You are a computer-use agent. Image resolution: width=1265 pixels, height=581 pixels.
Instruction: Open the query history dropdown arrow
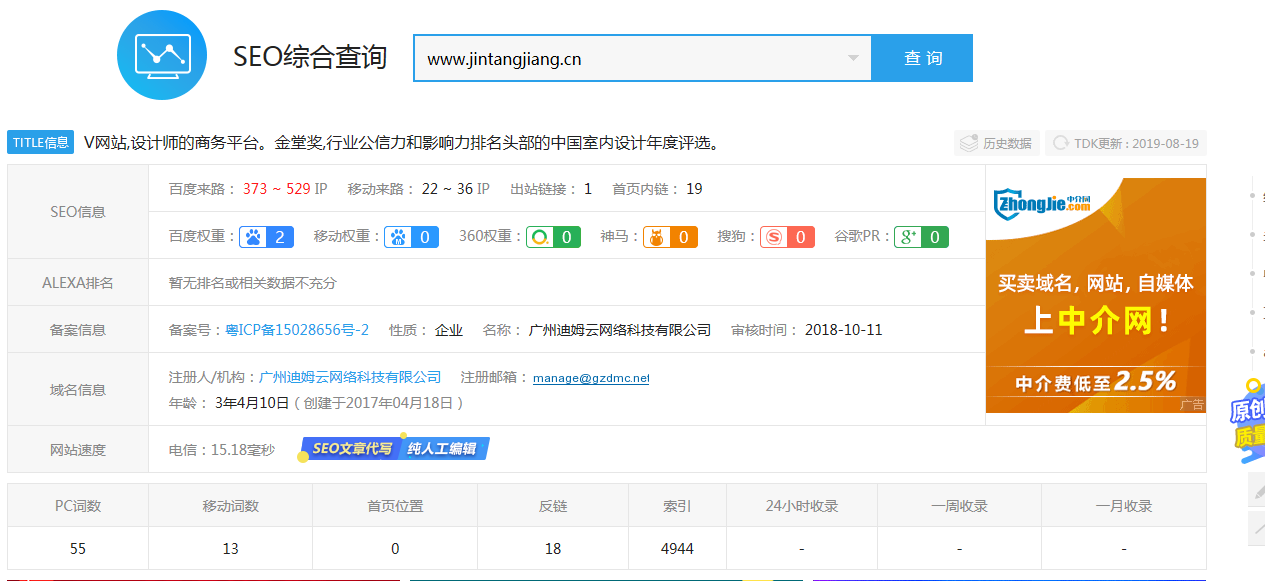[x=852, y=57]
